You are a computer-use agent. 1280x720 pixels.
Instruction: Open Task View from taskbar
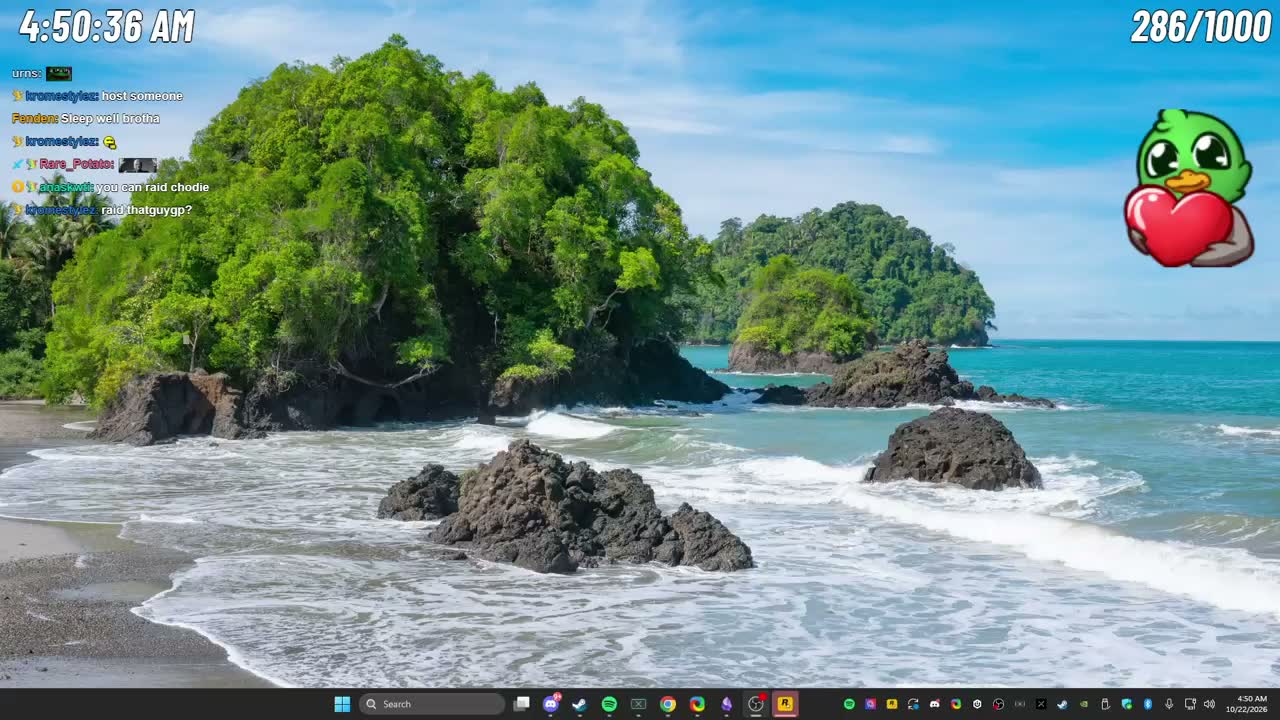[x=521, y=704]
